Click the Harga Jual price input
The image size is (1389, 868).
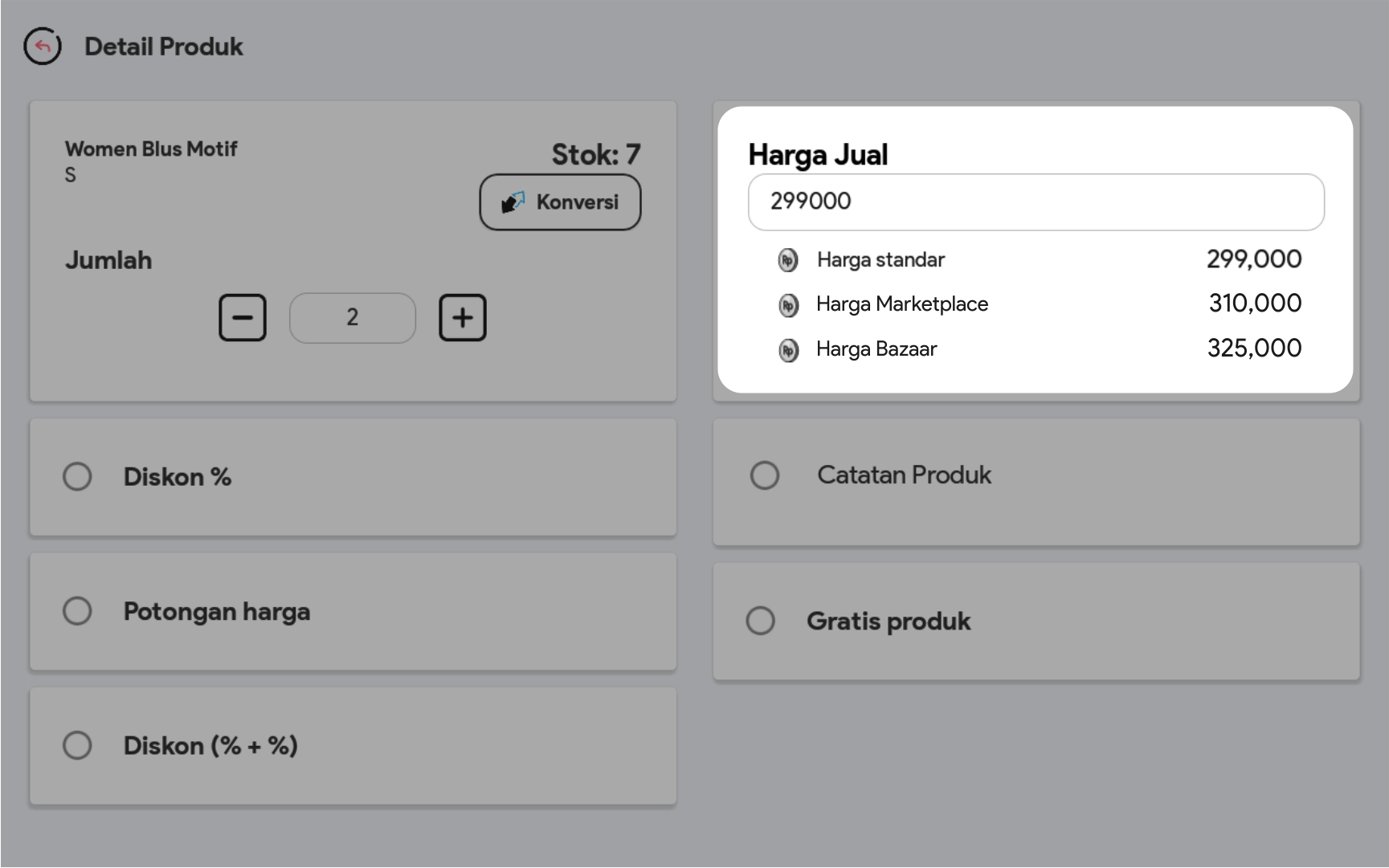(1036, 202)
